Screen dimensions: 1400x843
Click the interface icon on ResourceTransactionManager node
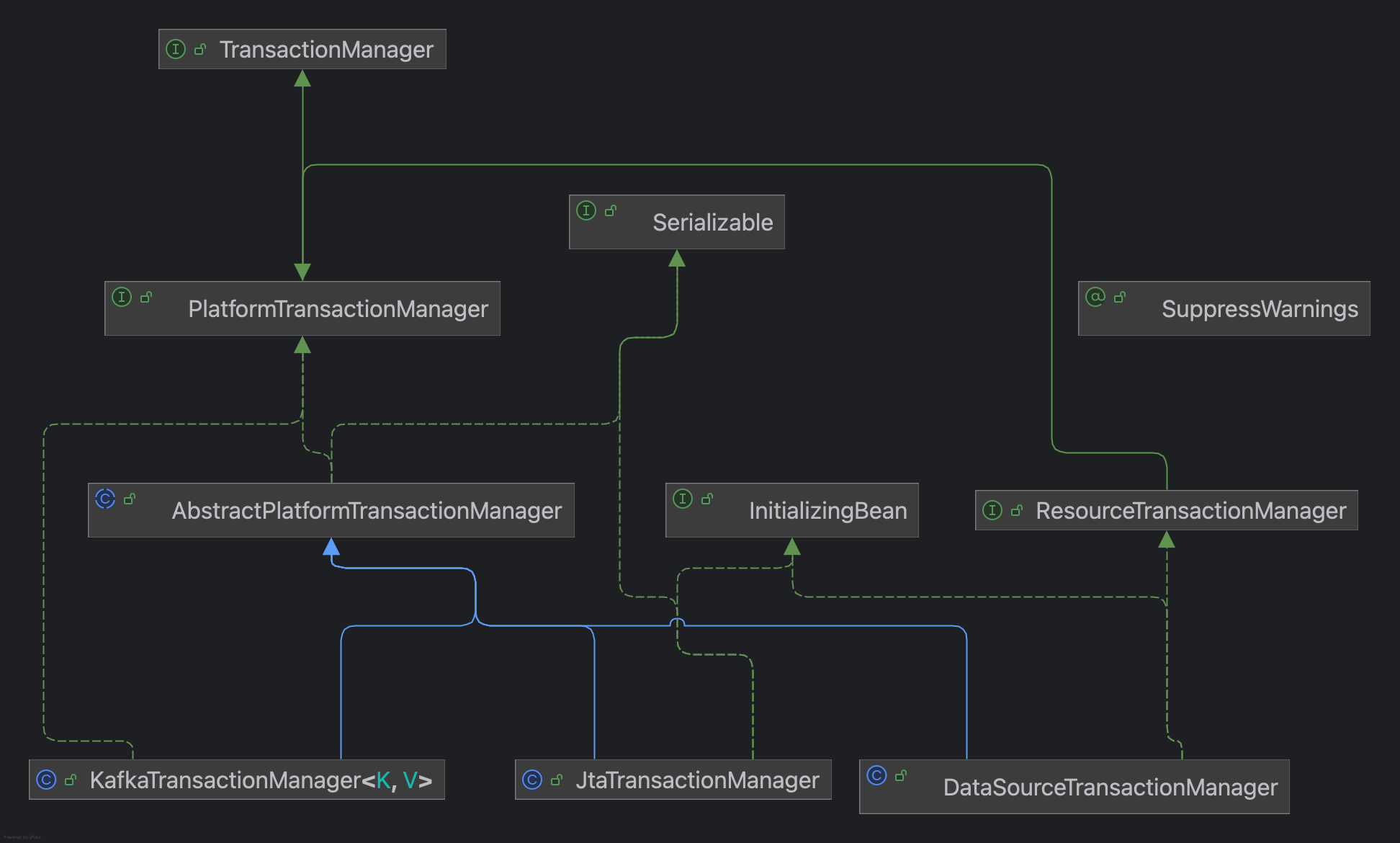992,510
